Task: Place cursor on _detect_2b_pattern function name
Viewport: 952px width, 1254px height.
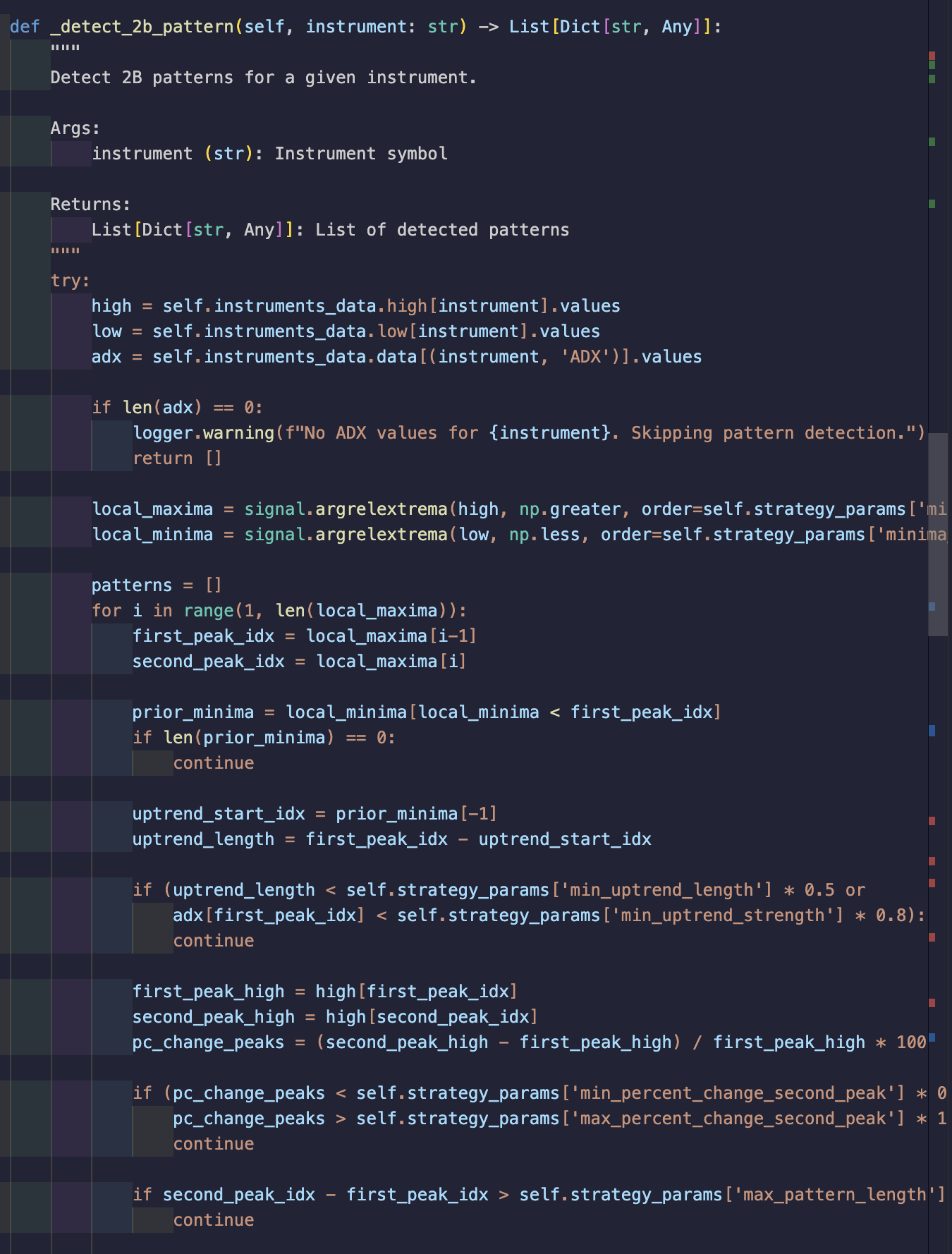Action: click(142, 27)
